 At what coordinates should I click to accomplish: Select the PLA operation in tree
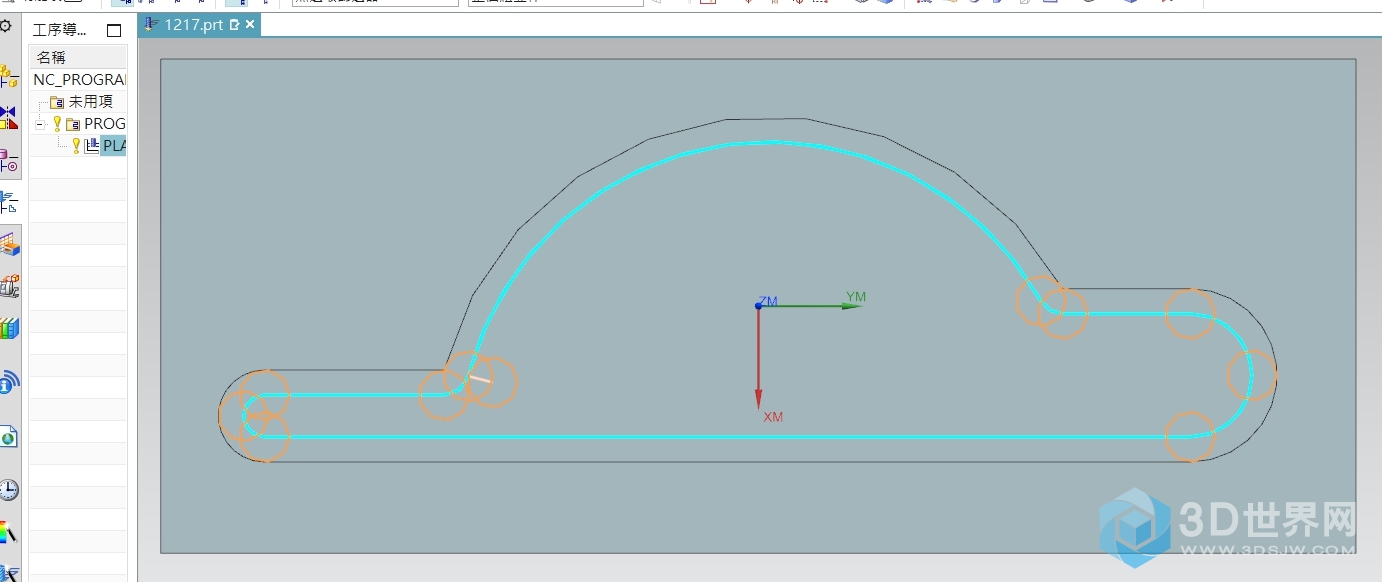click(x=114, y=146)
